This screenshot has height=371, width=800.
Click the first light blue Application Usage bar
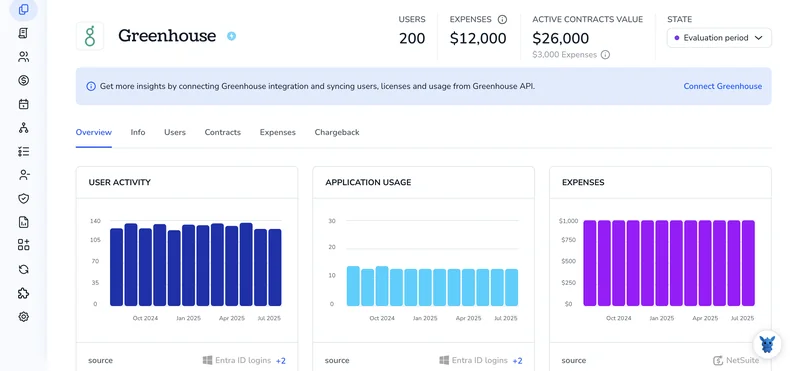353,286
